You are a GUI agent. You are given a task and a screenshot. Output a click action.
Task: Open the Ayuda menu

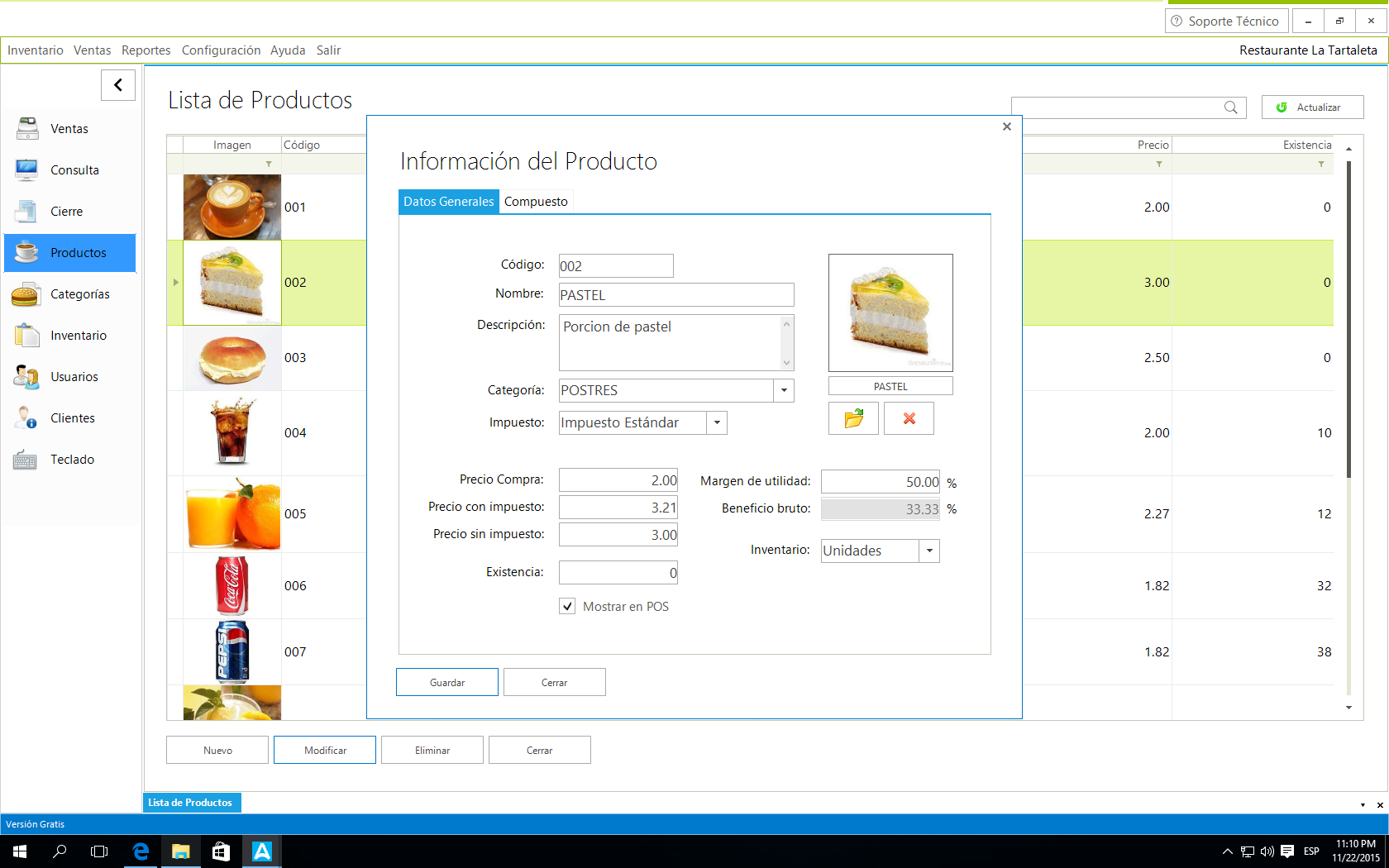288,50
